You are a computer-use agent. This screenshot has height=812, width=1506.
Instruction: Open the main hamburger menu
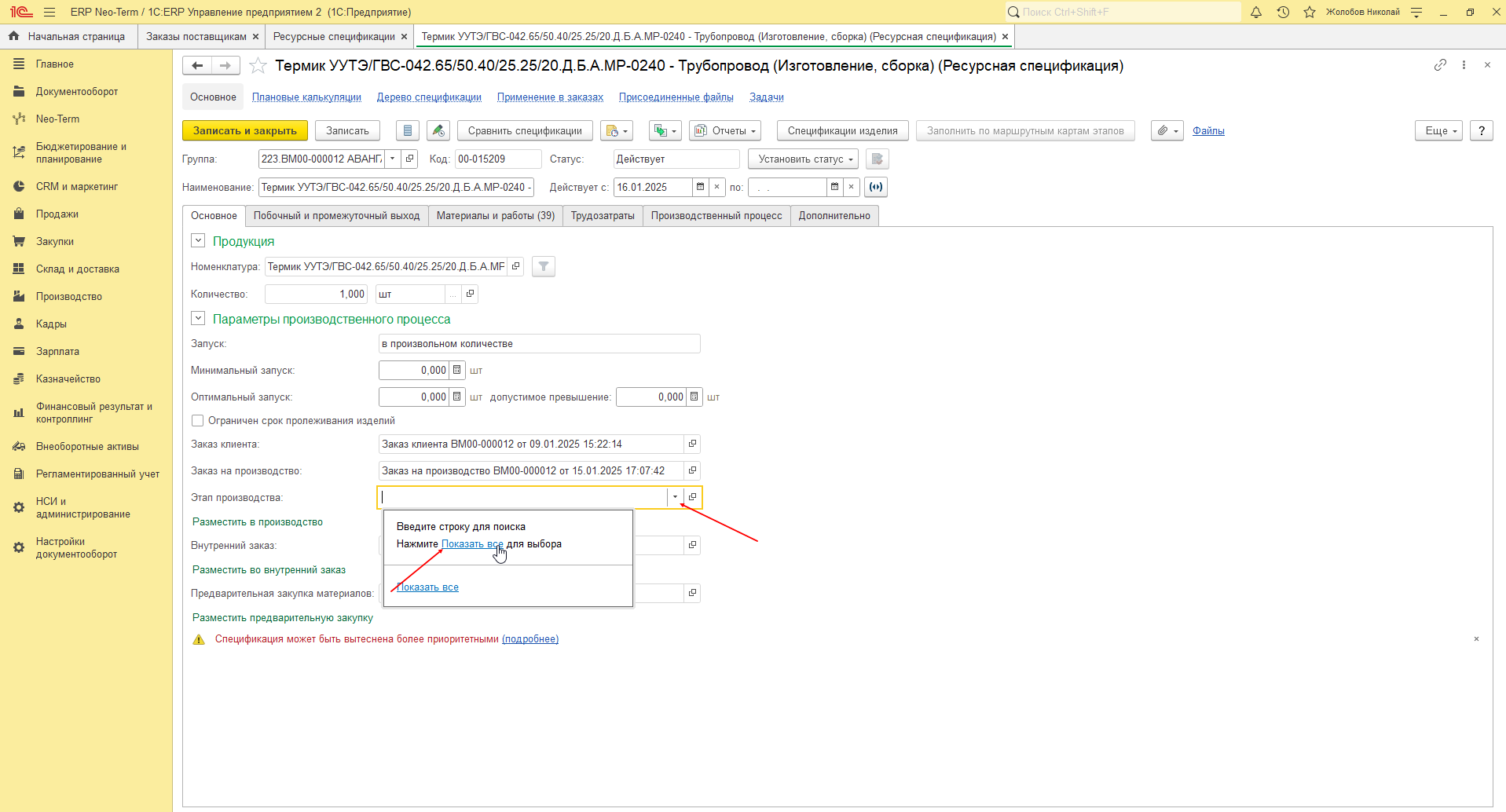[49, 12]
